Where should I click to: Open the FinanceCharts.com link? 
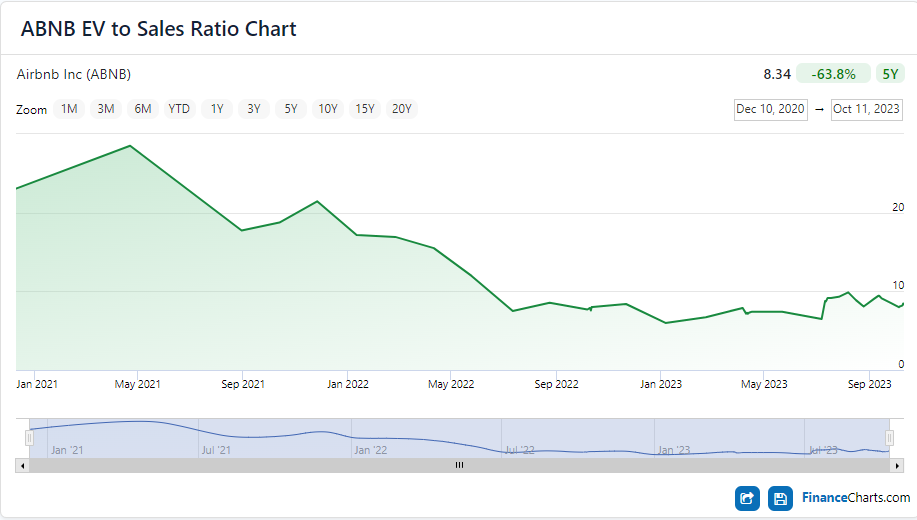(x=856, y=498)
